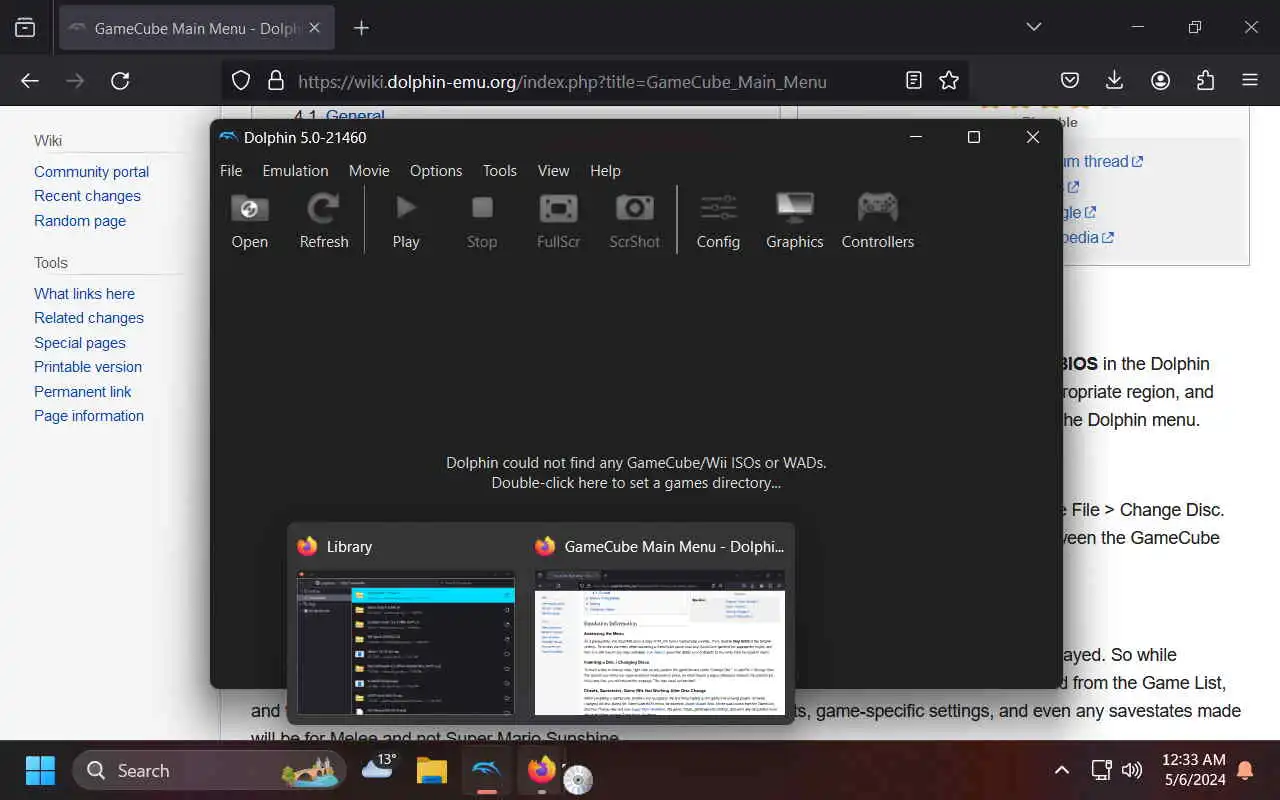Open the Options menu in Dolphin
Viewport: 1280px width, 800px height.
(436, 171)
